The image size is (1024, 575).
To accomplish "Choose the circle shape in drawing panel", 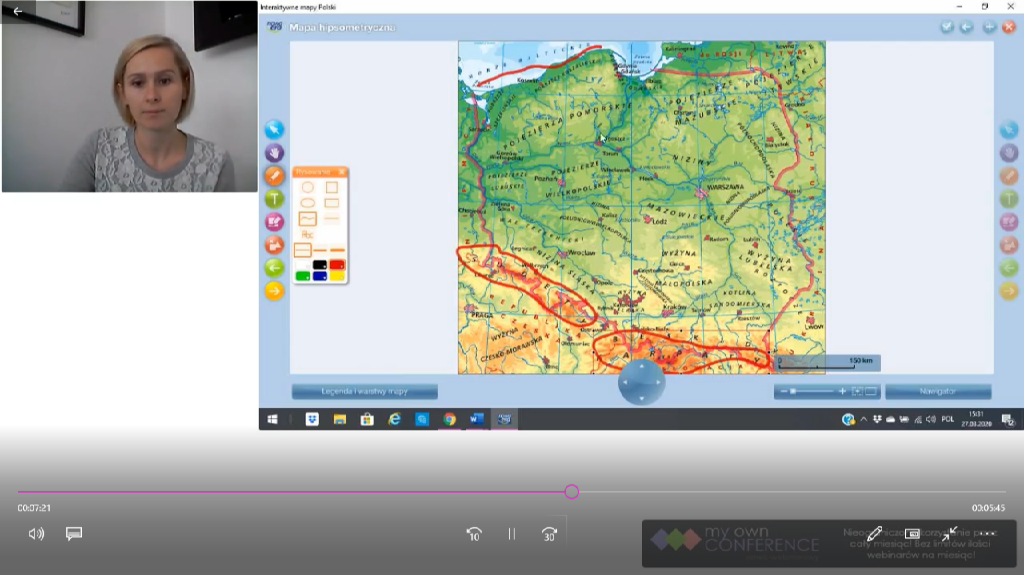I will (307, 187).
